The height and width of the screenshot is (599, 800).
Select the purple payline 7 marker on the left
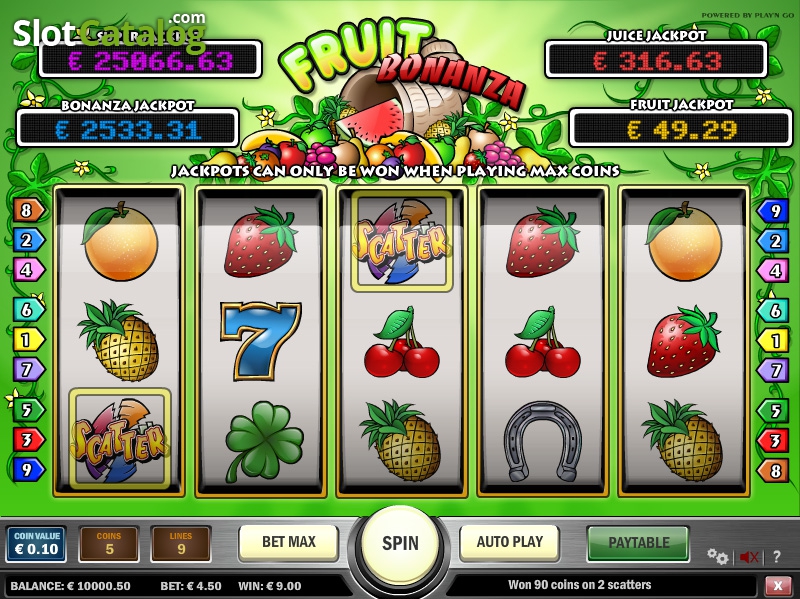[x=28, y=369]
